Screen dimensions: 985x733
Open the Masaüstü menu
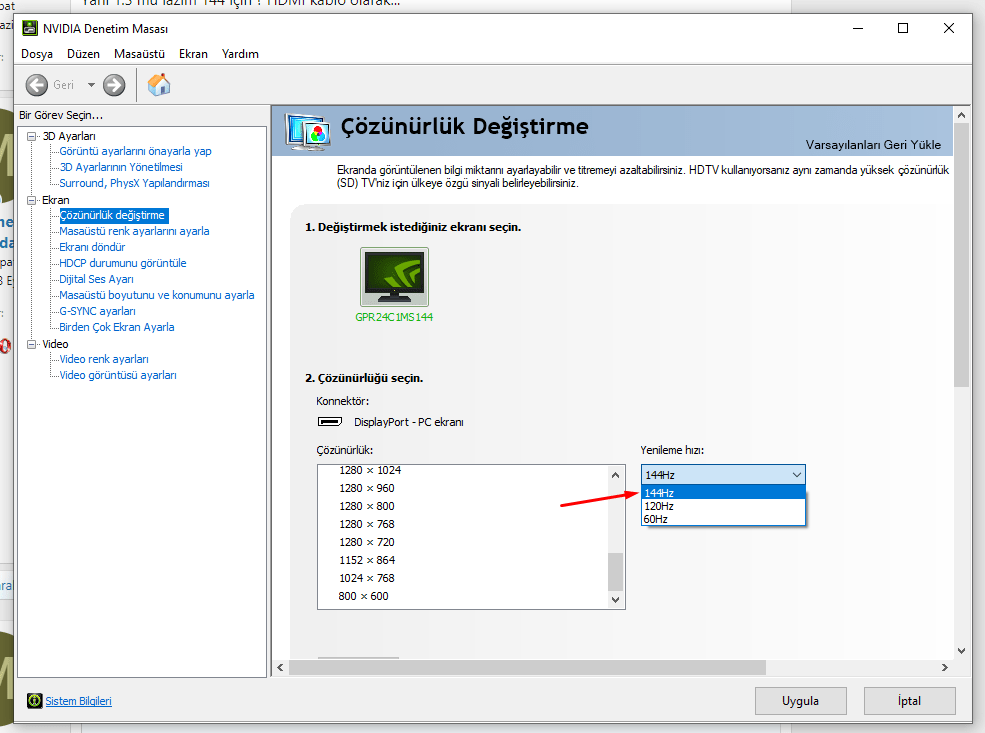(139, 54)
